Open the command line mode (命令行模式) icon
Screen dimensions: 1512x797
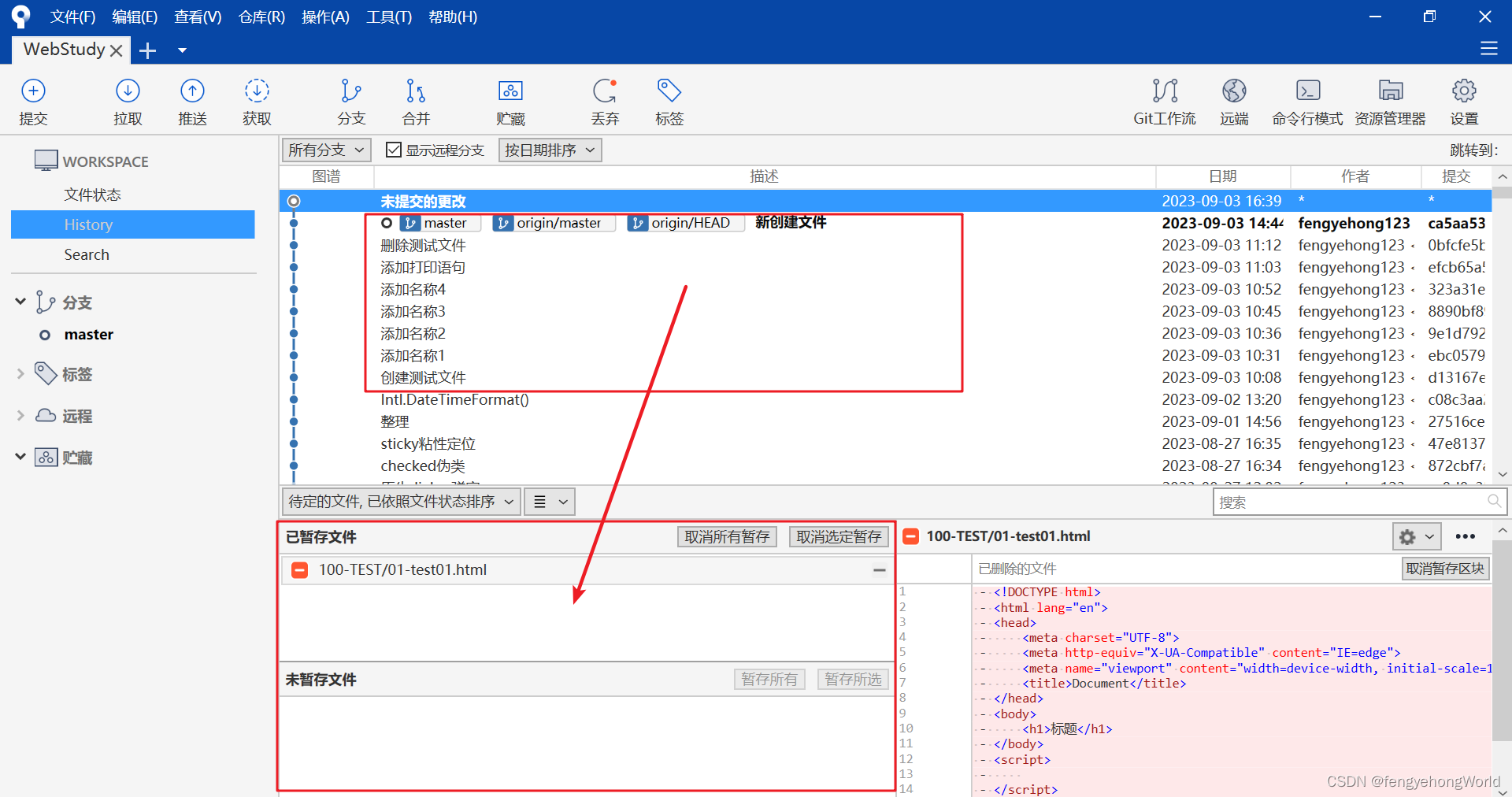[1307, 102]
